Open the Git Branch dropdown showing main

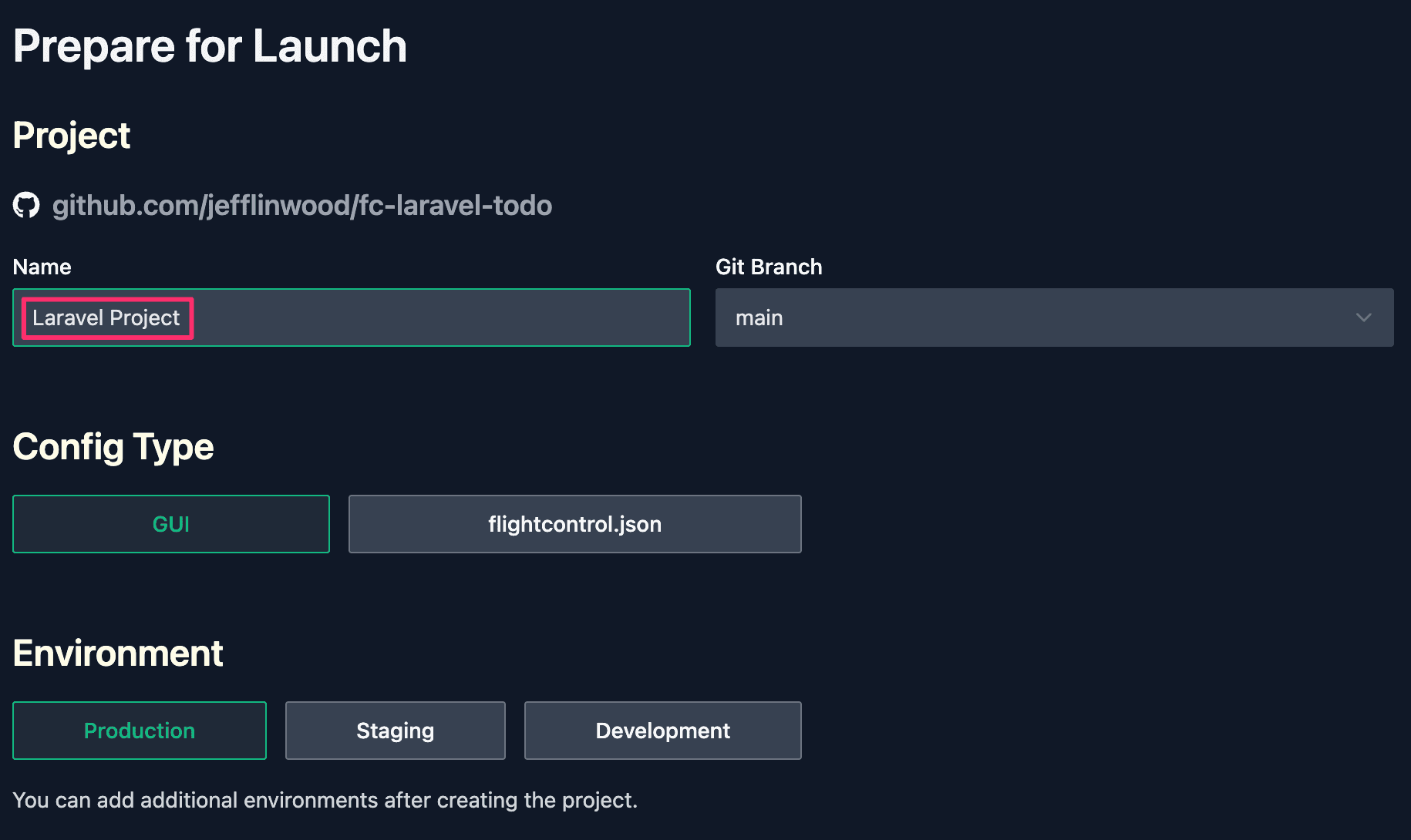(1054, 318)
